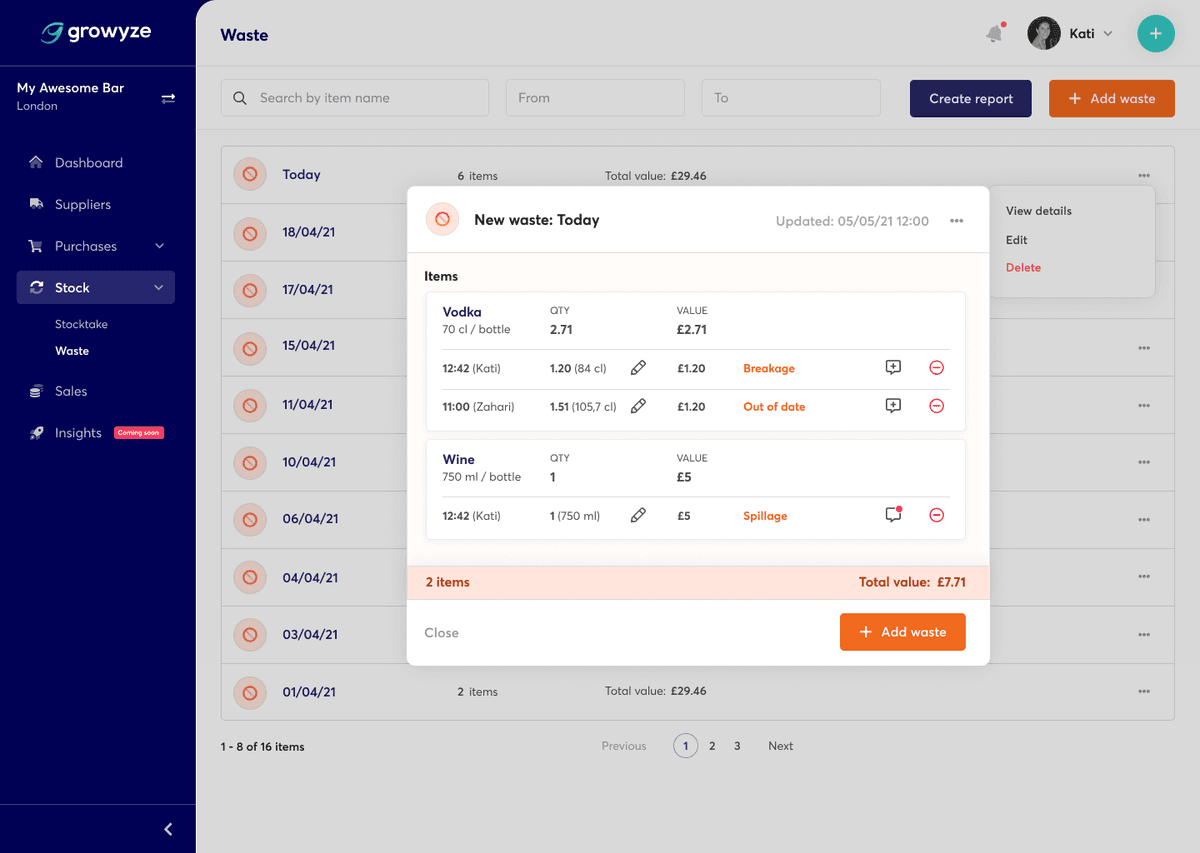This screenshot has width=1200, height=853.
Task: Open the three-dot menu in the New waste dialog
Action: 956,220
